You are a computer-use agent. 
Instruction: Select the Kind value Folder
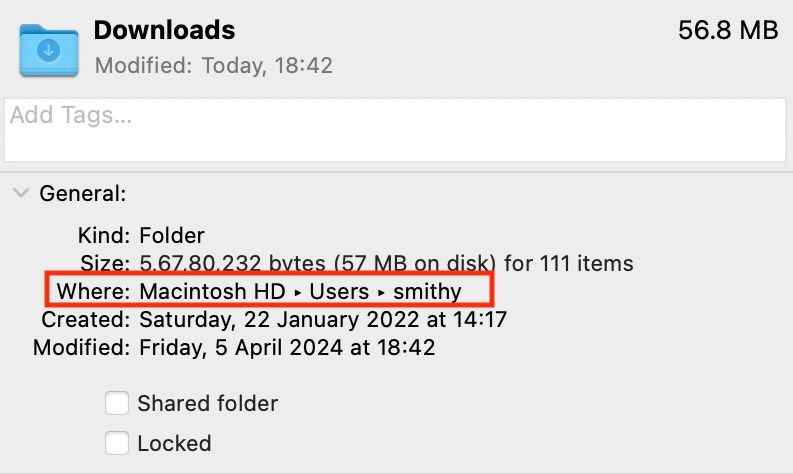(172, 236)
